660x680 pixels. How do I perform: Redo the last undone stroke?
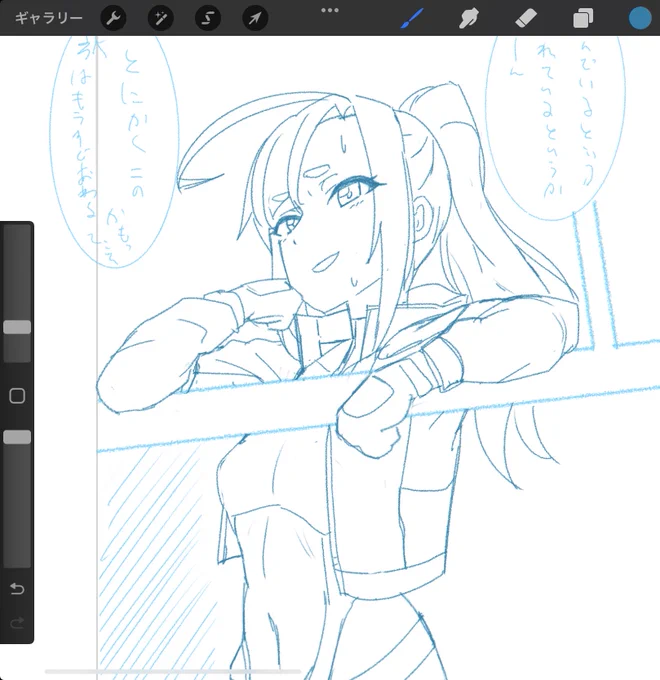coord(17,623)
